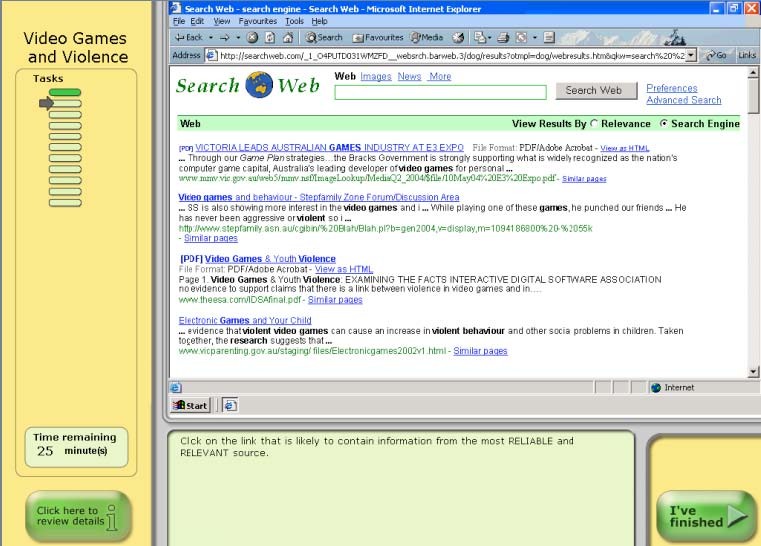This screenshot has width=761, height=546.
Task: Open the Tools menu
Action: point(294,21)
